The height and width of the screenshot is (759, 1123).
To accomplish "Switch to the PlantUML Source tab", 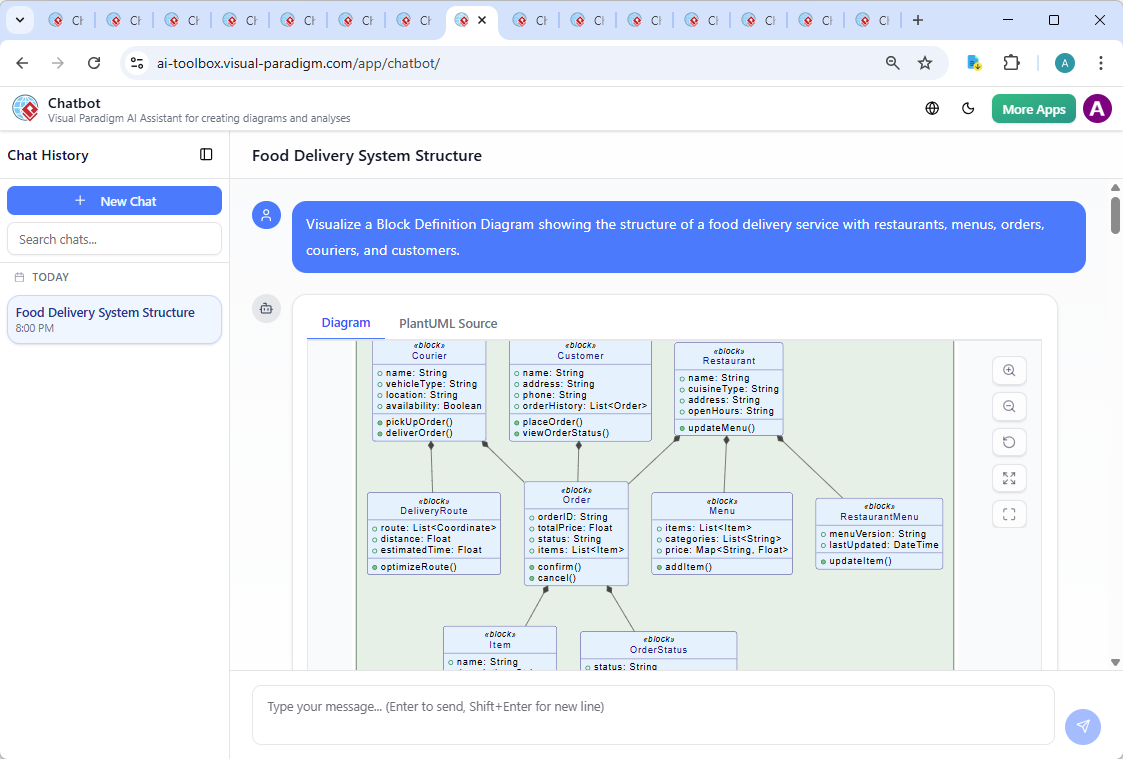I will (x=447, y=323).
